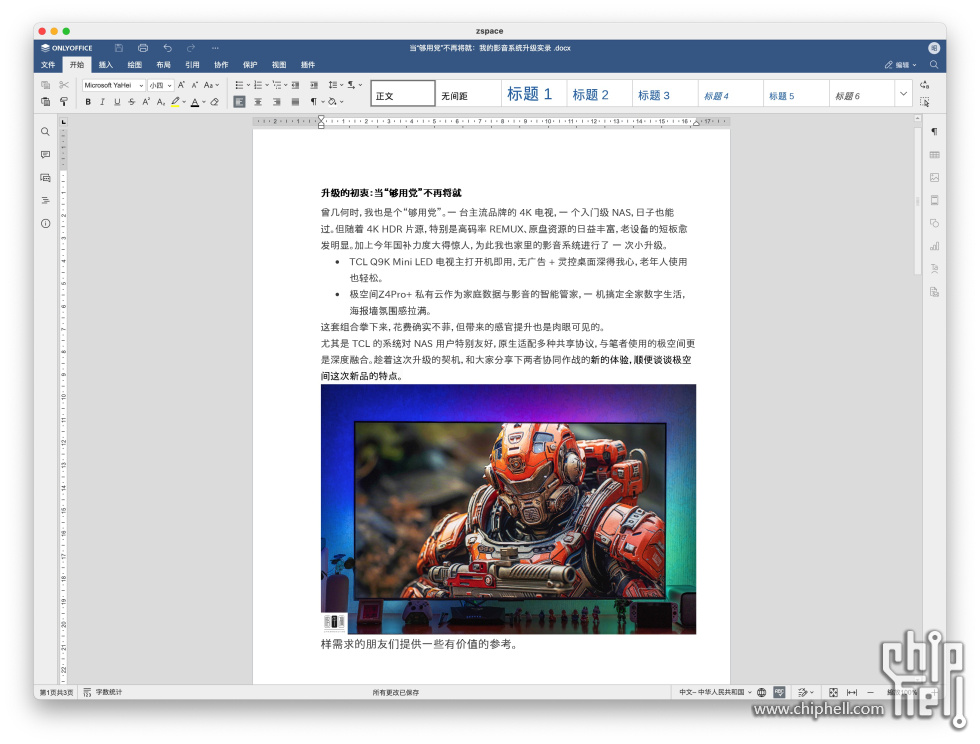Open the more options ellipsis menu

pyautogui.click(x=215, y=48)
